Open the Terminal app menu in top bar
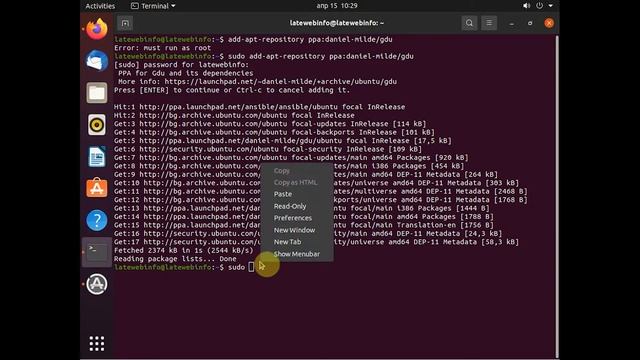640x360 pixels. coord(153,6)
